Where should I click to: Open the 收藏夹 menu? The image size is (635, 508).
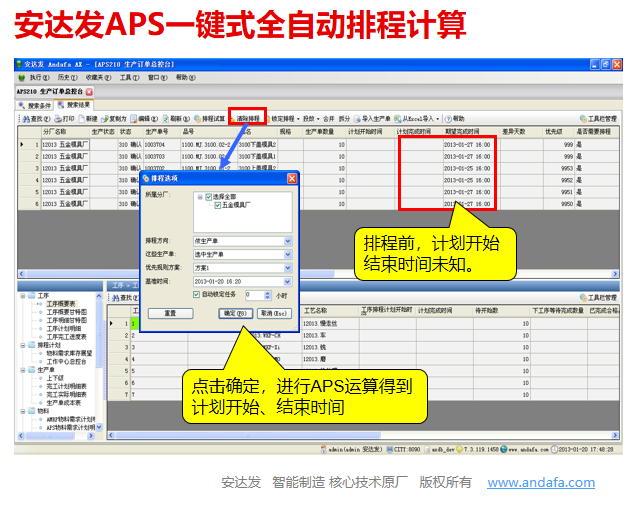point(98,77)
